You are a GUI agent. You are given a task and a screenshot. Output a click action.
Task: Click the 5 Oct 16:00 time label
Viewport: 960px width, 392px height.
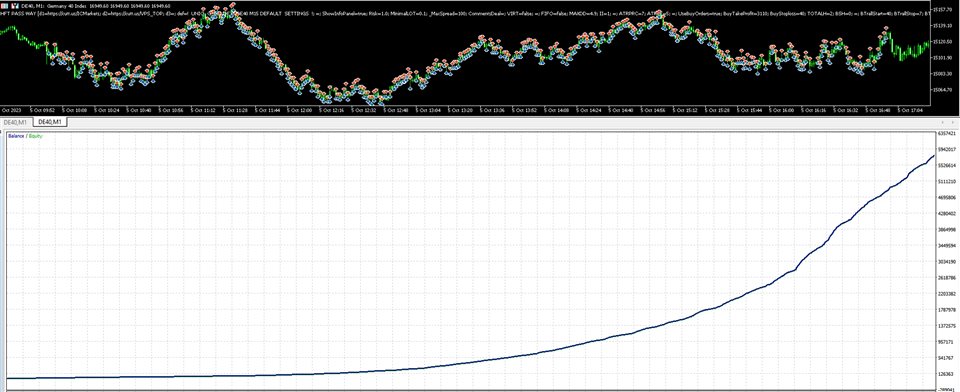coord(782,110)
